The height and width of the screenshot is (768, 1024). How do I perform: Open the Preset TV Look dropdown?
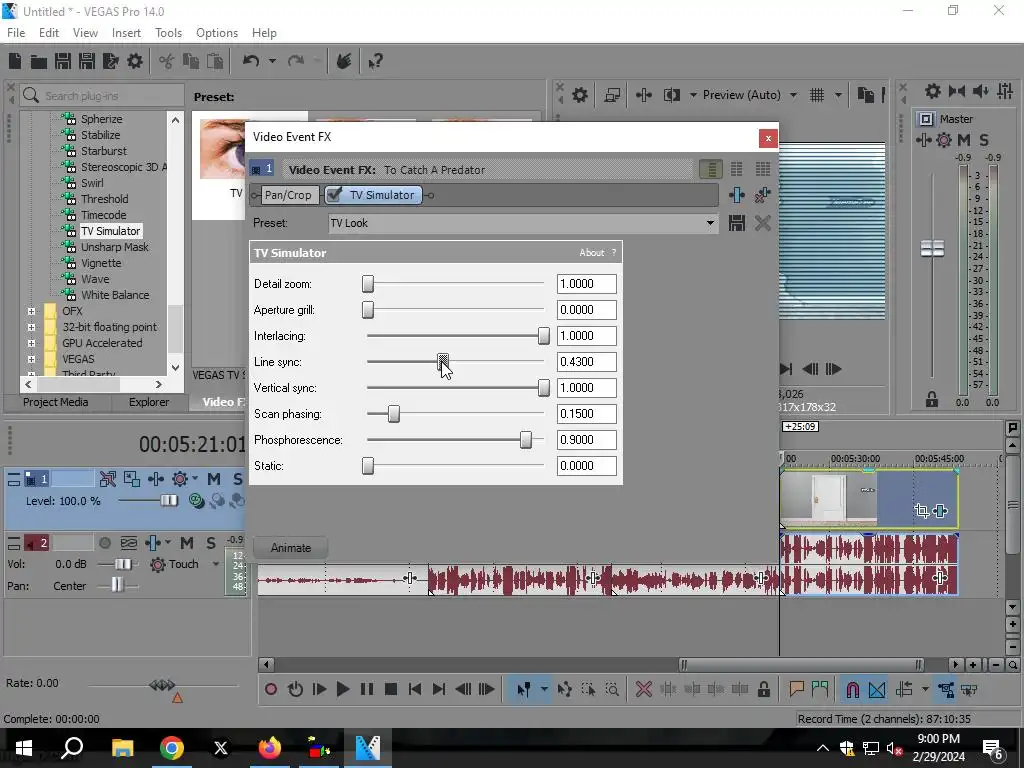pyautogui.click(x=710, y=223)
